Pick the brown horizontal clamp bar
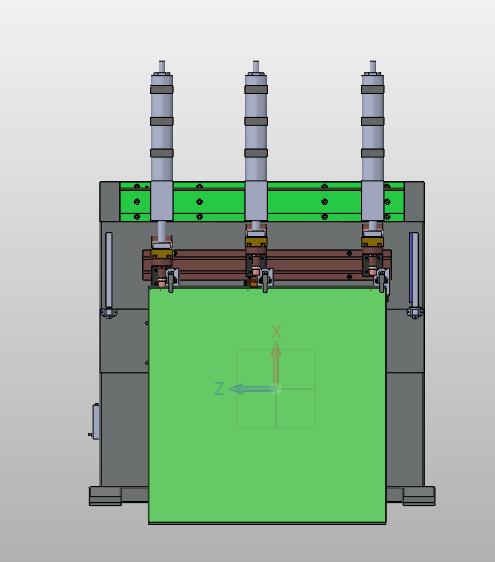The image size is (495, 562). 267,265
